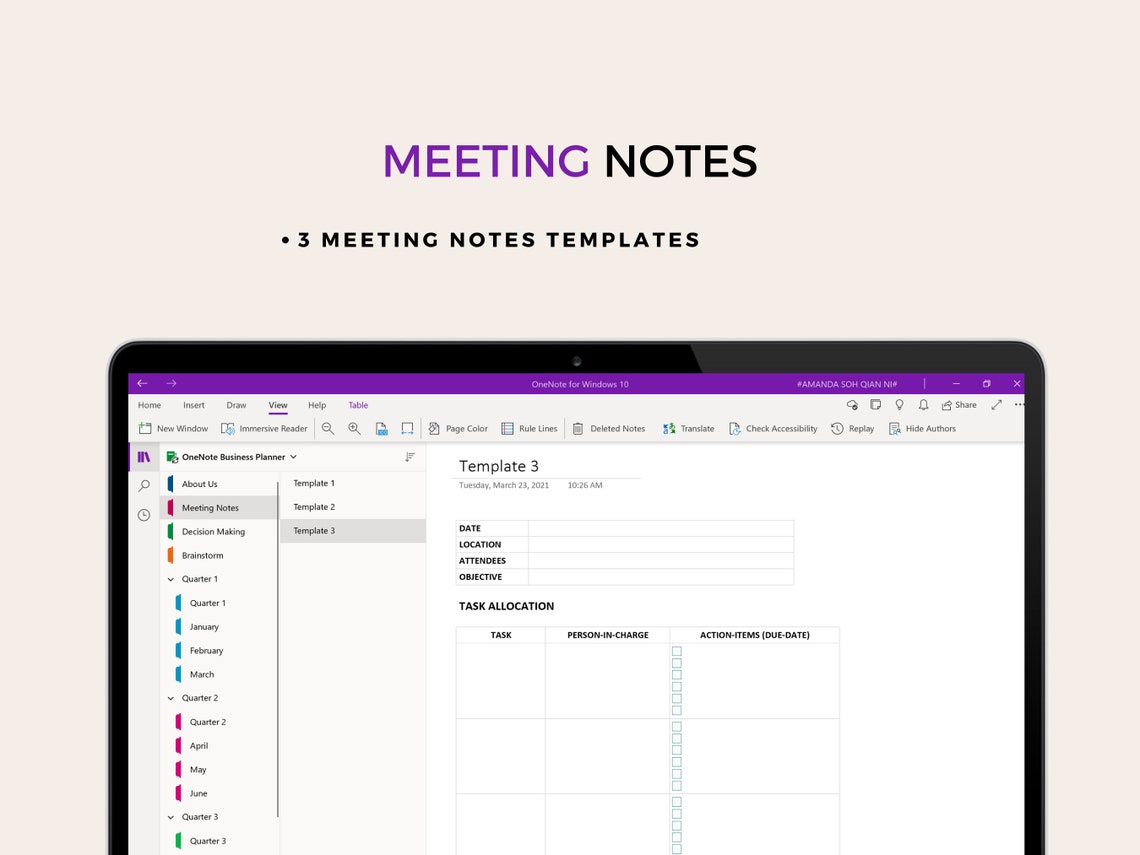Change the Page Color
This screenshot has height=855, width=1140.
(458, 428)
